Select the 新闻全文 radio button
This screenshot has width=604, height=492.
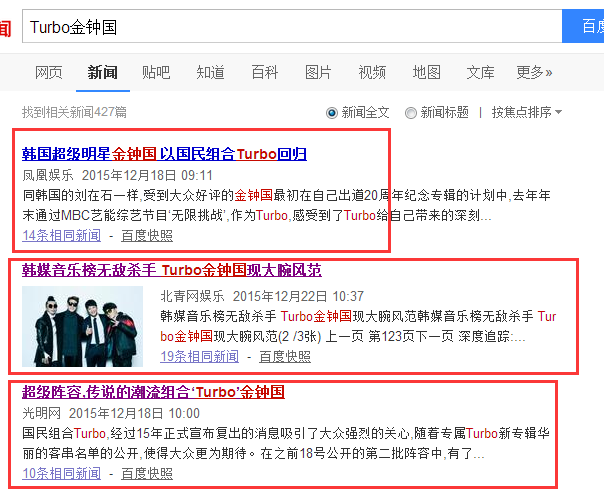click(332, 113)
